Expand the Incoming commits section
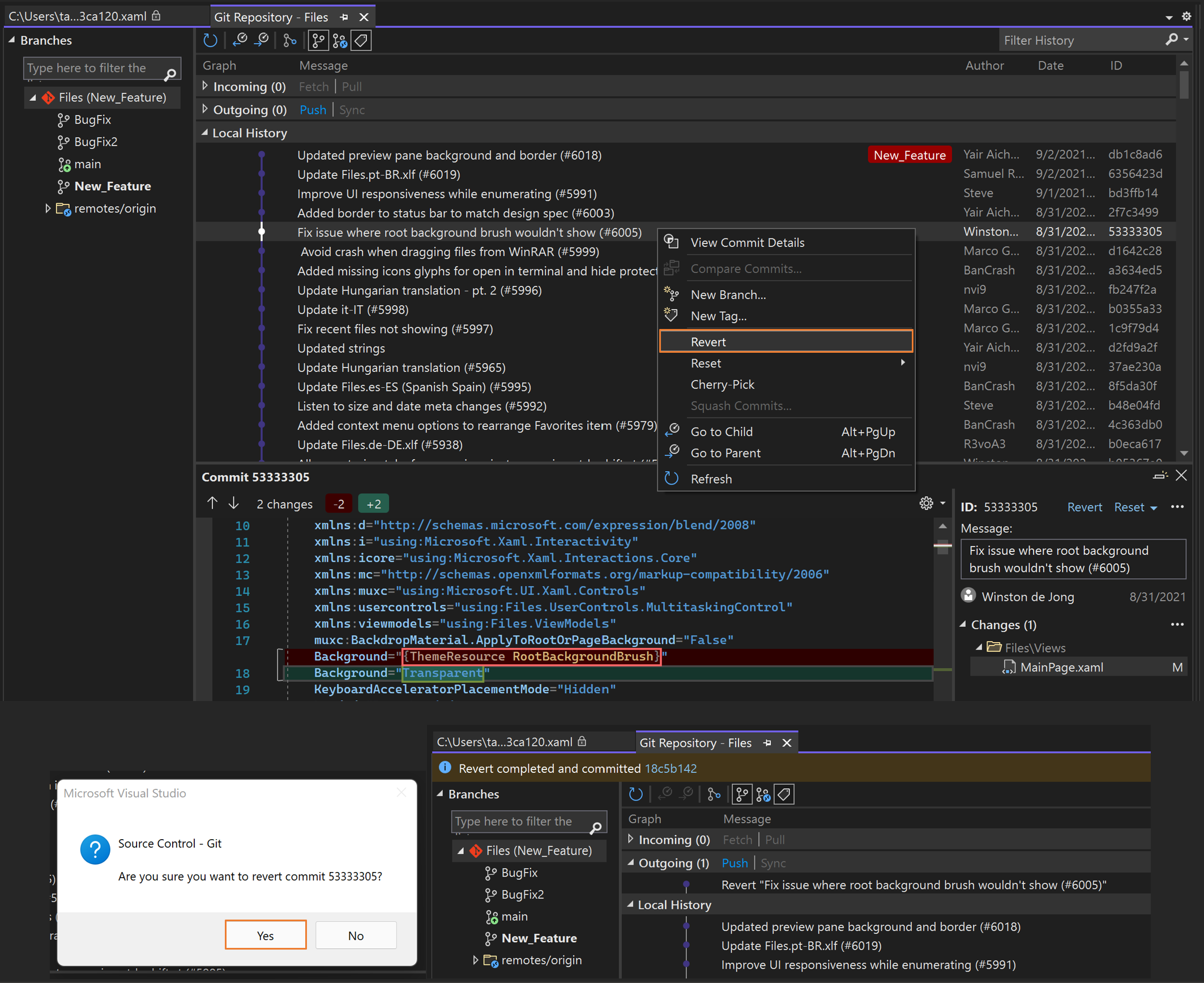Screen dimensions: 1204x983 (204, 87)
